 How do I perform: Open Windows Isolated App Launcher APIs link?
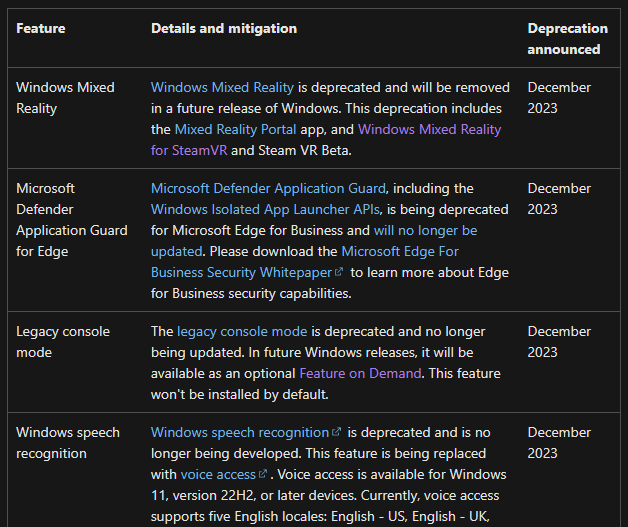(x=265, y=209)
